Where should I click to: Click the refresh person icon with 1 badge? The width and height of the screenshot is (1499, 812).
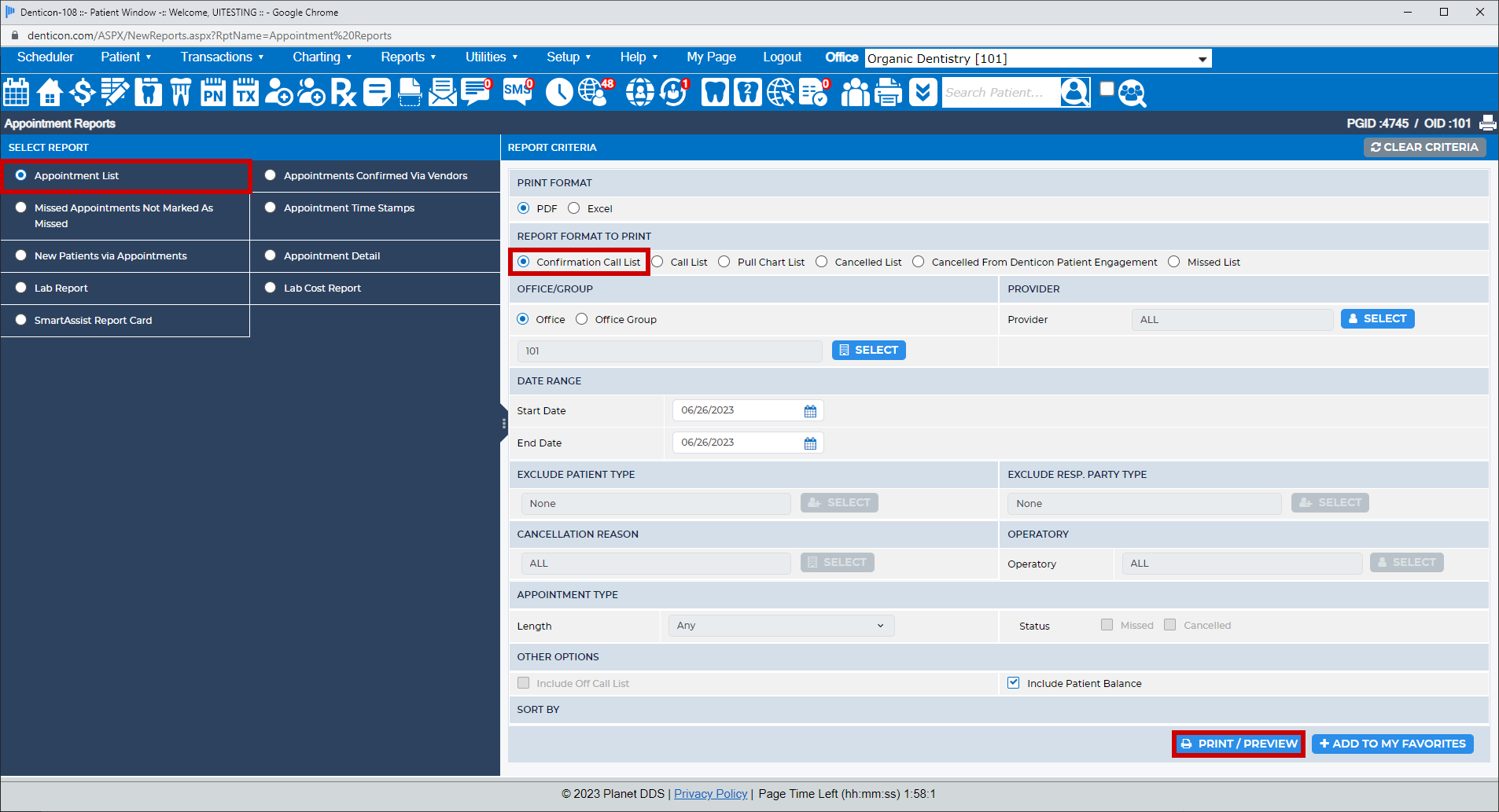point(674,92)
